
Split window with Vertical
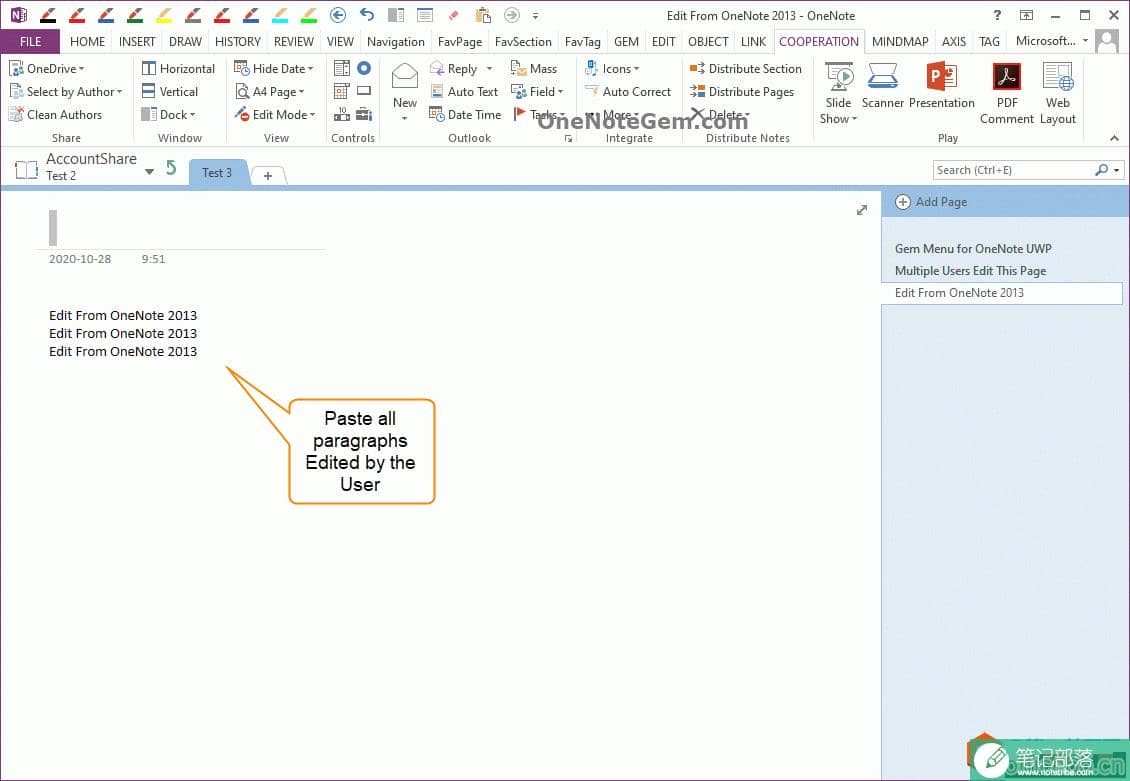click(x=169, y=92)
